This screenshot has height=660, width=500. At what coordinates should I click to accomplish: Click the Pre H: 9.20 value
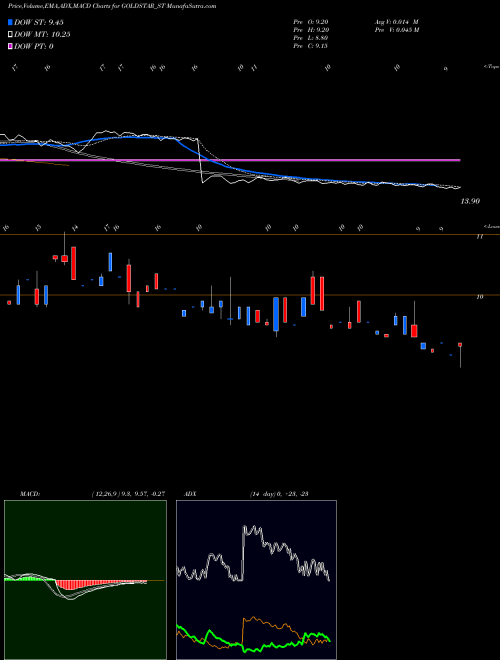311,30
